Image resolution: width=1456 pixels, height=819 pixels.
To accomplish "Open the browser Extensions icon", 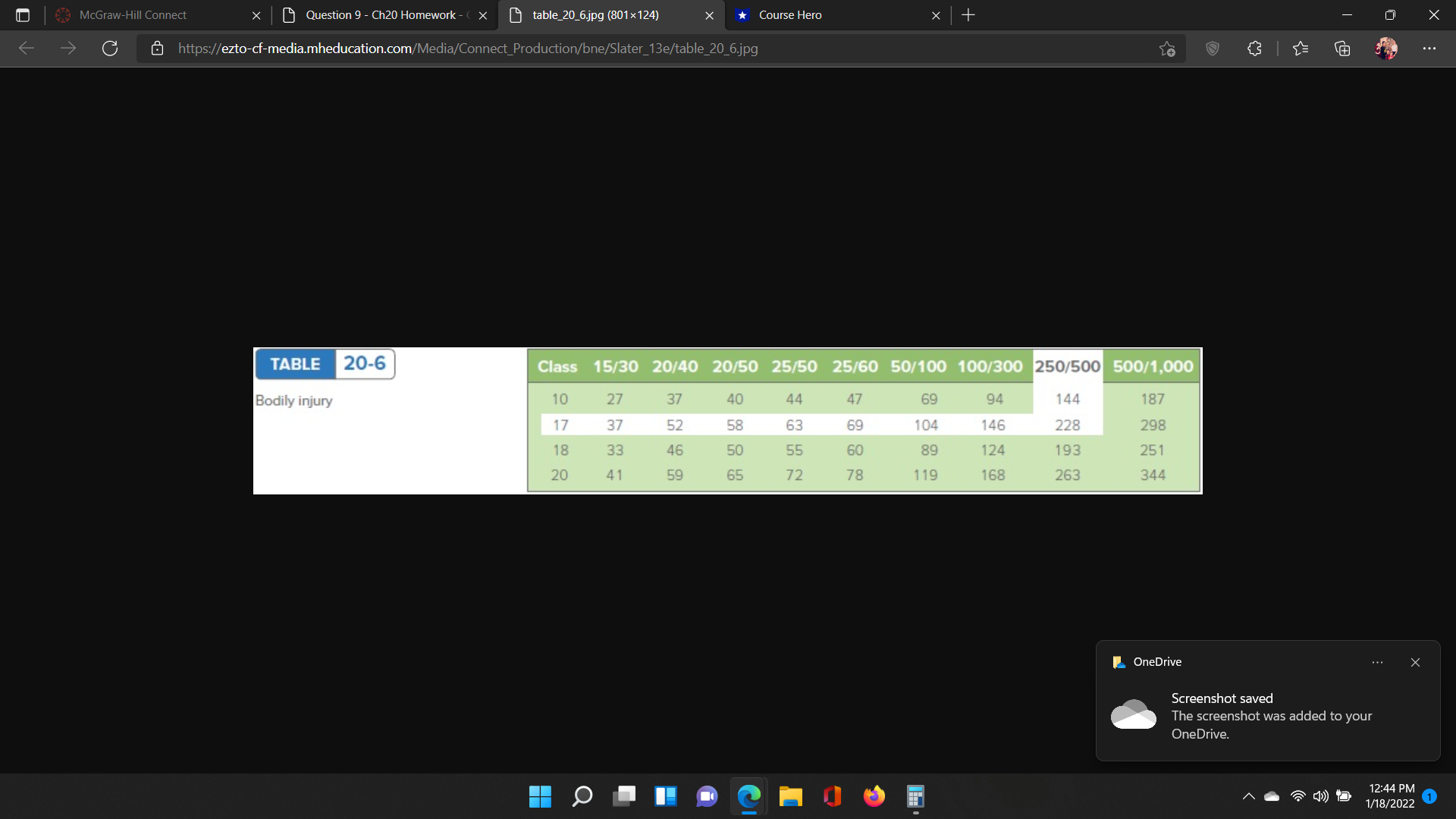I will click(x=1254, y=49).
